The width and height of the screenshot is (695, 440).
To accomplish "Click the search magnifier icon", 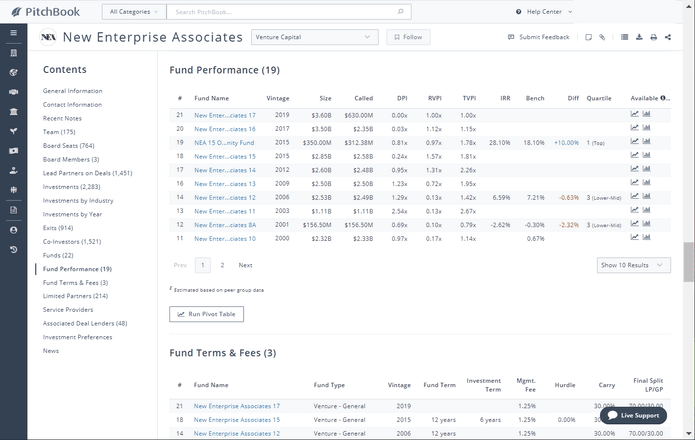I will tap(401, 12).
